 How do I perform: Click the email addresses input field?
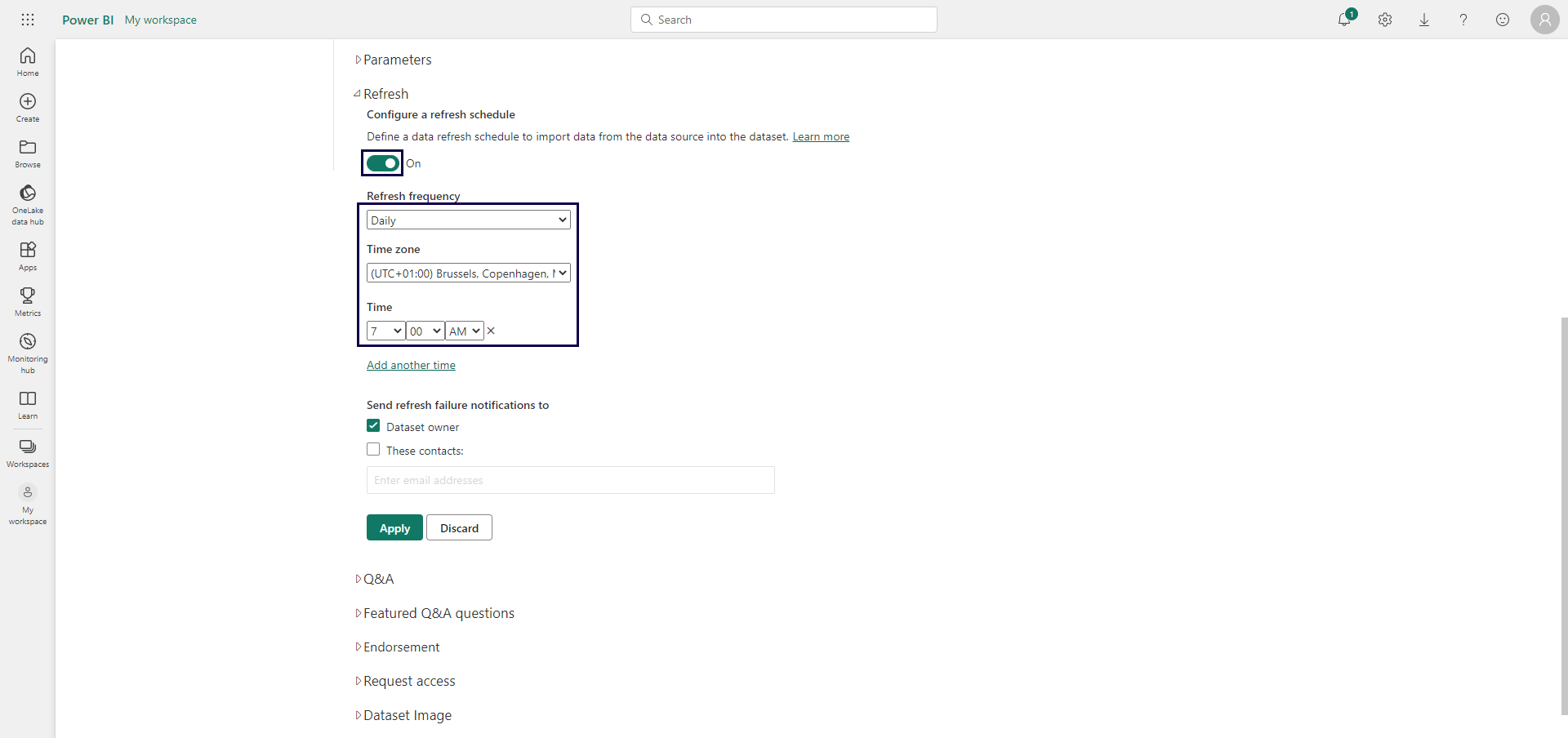click(570, 480)
